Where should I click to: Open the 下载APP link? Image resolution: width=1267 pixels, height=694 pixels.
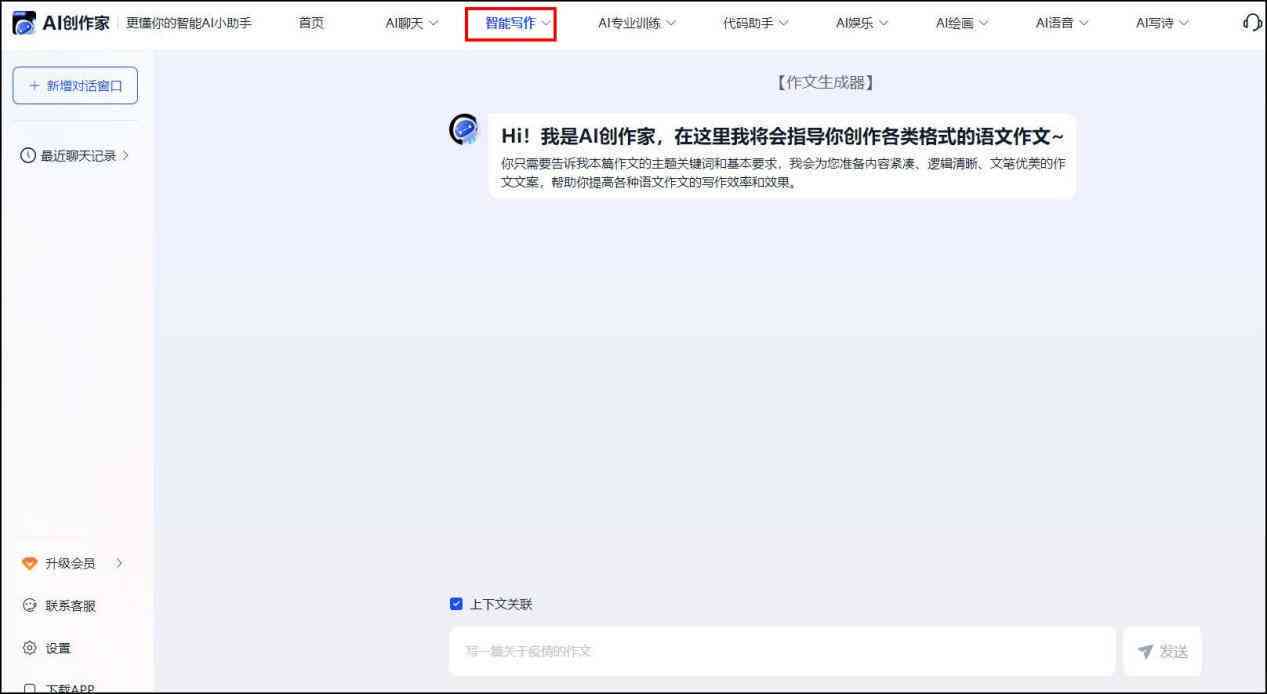[x=70, y=688]
